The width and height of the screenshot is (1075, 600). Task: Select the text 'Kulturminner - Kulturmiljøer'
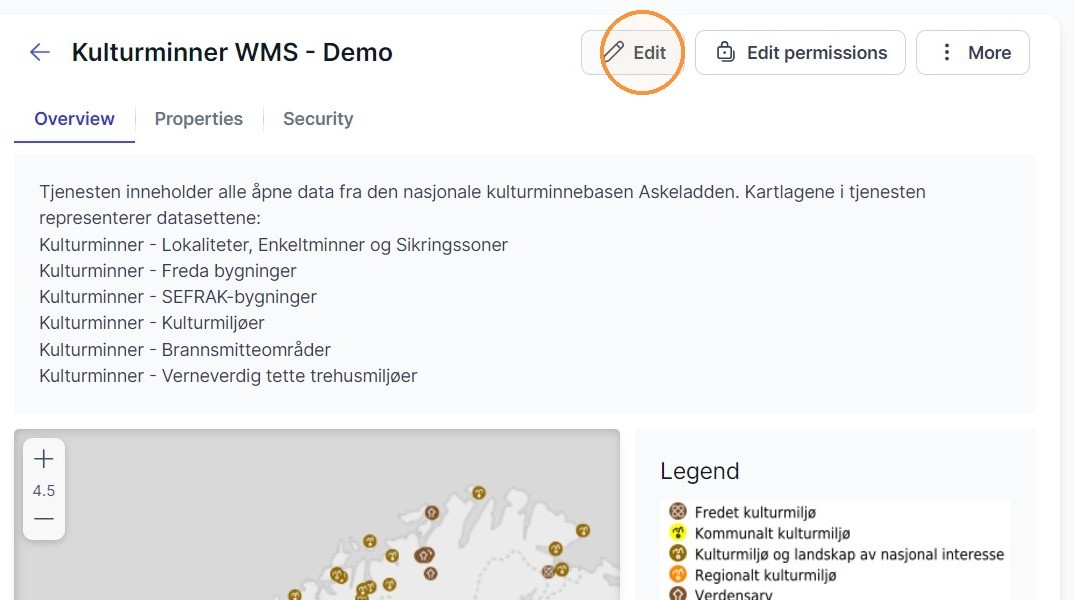click(x=152, y=323)
